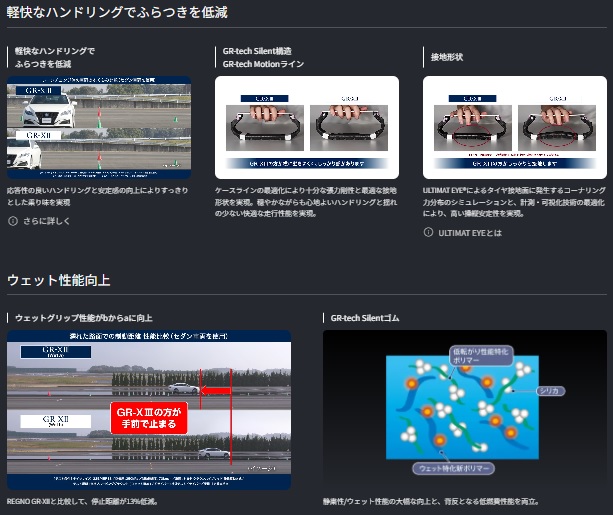Click the red dashed circle on the left tire image
The width and height of the screenshot is (613, 515).
[471, 136]
